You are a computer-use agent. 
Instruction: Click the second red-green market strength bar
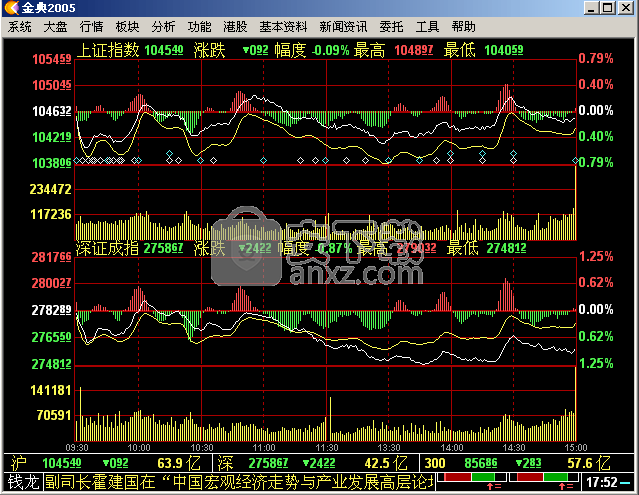[544, 477]
